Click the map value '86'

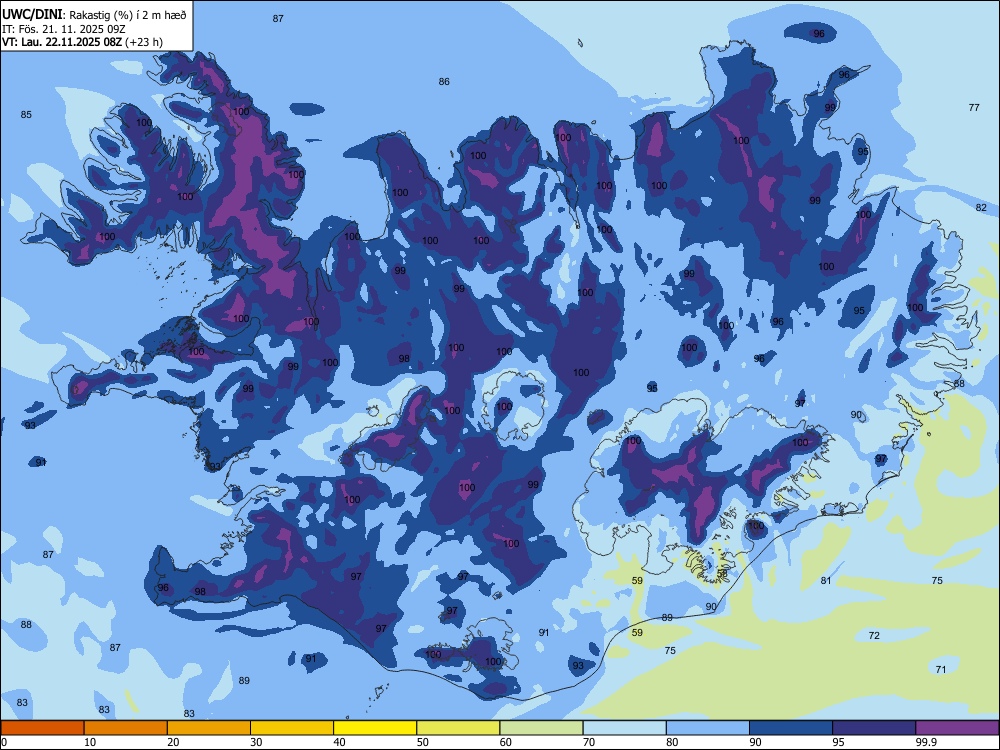coord(444,82)
